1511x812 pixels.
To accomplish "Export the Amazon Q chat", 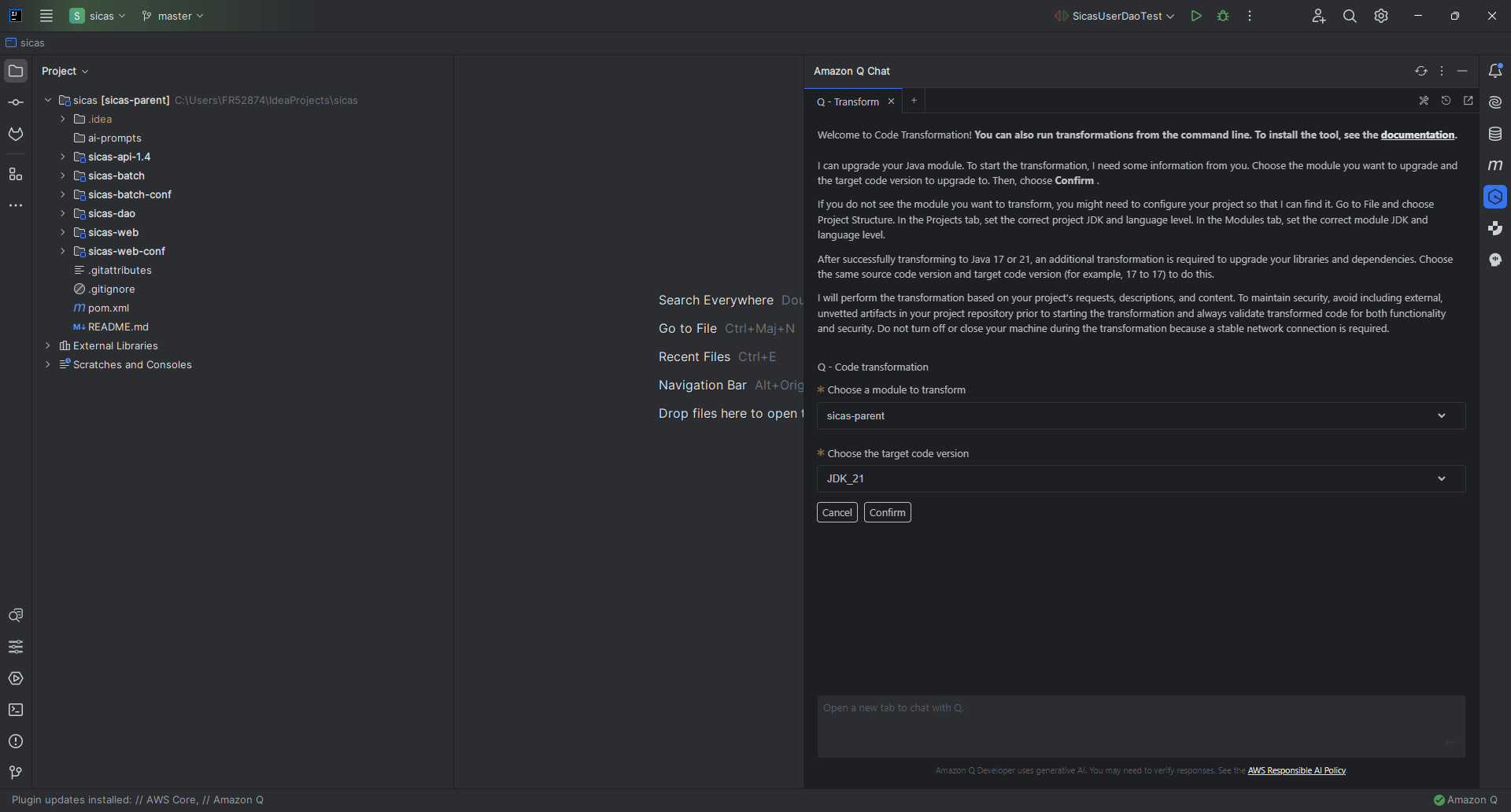I will tap(1468, 101).
